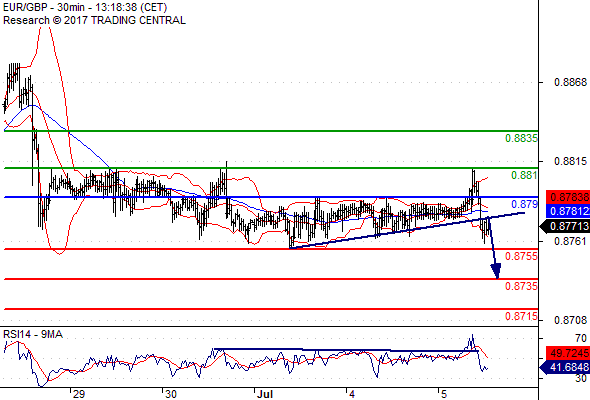The image size is (590, 400).
Task: Click the date label 5 on time axis
Action: tap(444, 394)
